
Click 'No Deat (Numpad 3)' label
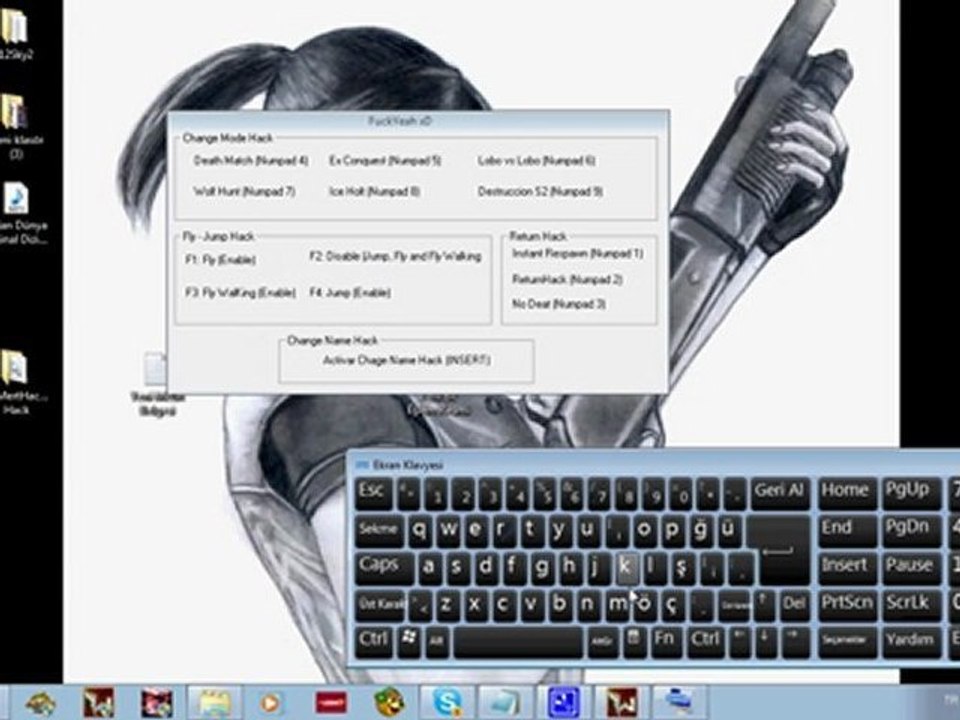[559, 304]
